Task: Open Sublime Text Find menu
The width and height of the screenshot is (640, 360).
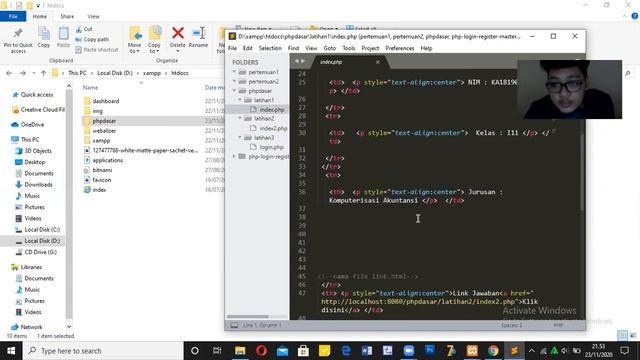Action: pyautogui.click(x=293, y=48)
